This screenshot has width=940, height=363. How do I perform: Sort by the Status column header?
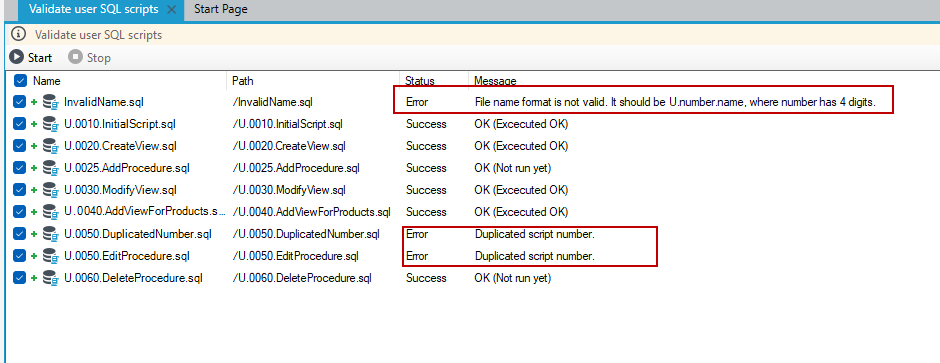(420, 80)
